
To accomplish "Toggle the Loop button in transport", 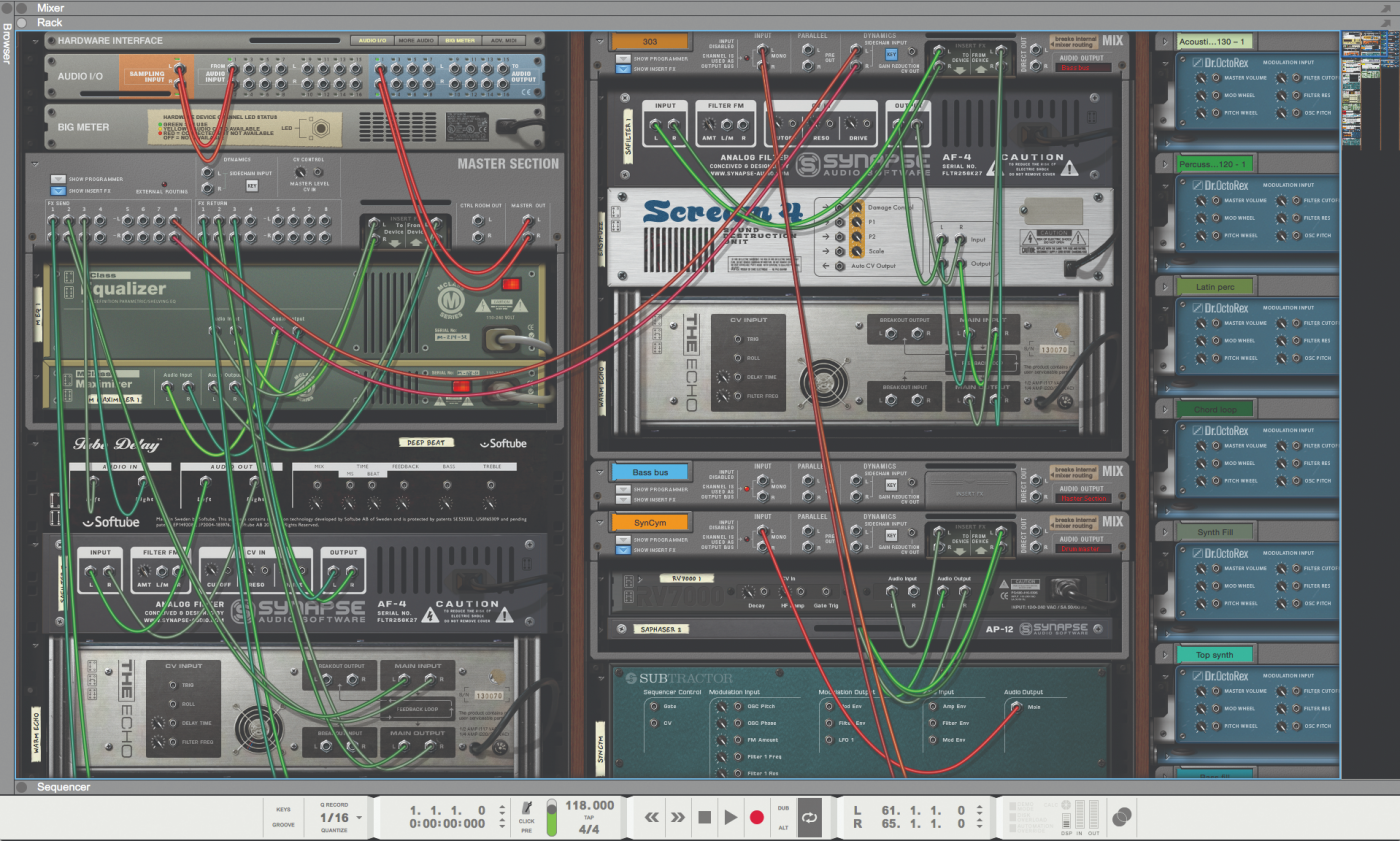I will pyautogui.click(x=810, y=817).
